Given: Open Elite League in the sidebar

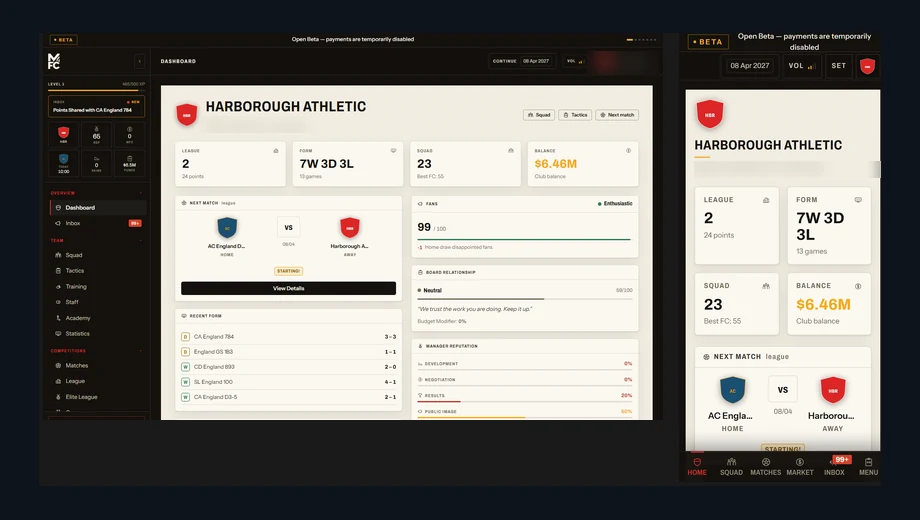Looking at the screenshot, I should (98, 397).
